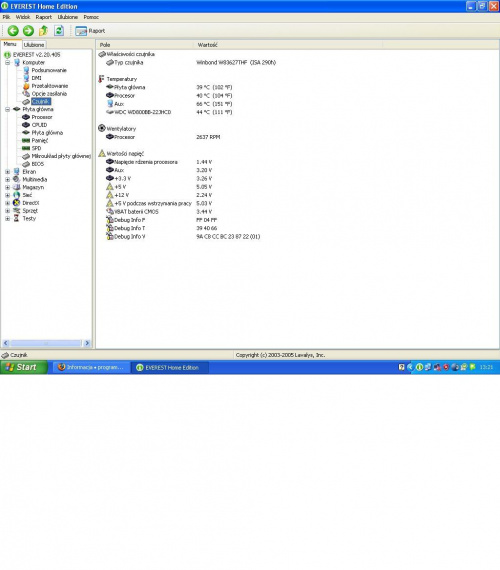Viewport: 500px width, 570px height.
Task: Open the Ulubione menu in menu bar
Action: [x=68, y=17]
